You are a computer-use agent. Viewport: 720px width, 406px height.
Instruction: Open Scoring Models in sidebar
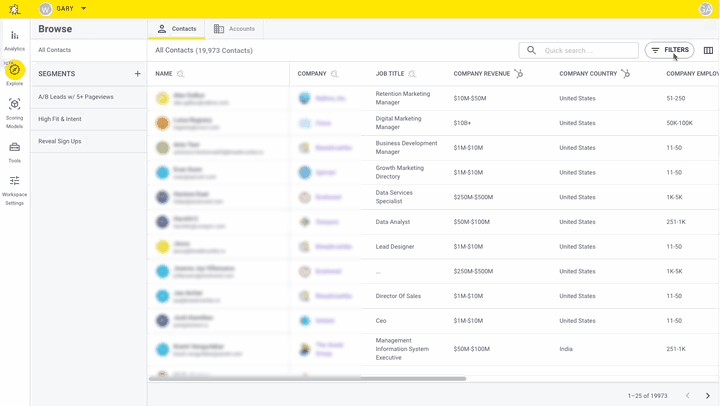(15, 113)
